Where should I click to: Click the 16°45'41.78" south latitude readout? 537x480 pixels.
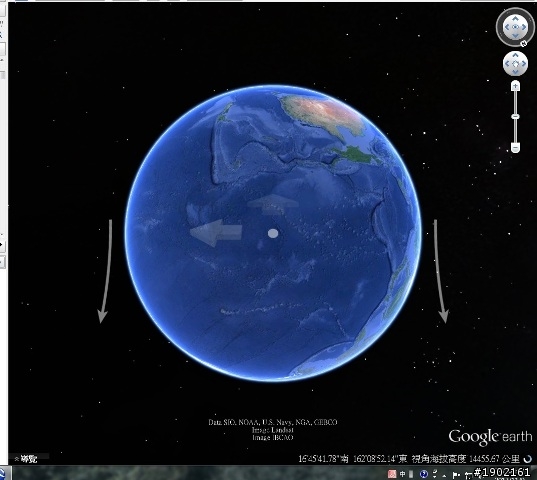(x=323, y=459)
